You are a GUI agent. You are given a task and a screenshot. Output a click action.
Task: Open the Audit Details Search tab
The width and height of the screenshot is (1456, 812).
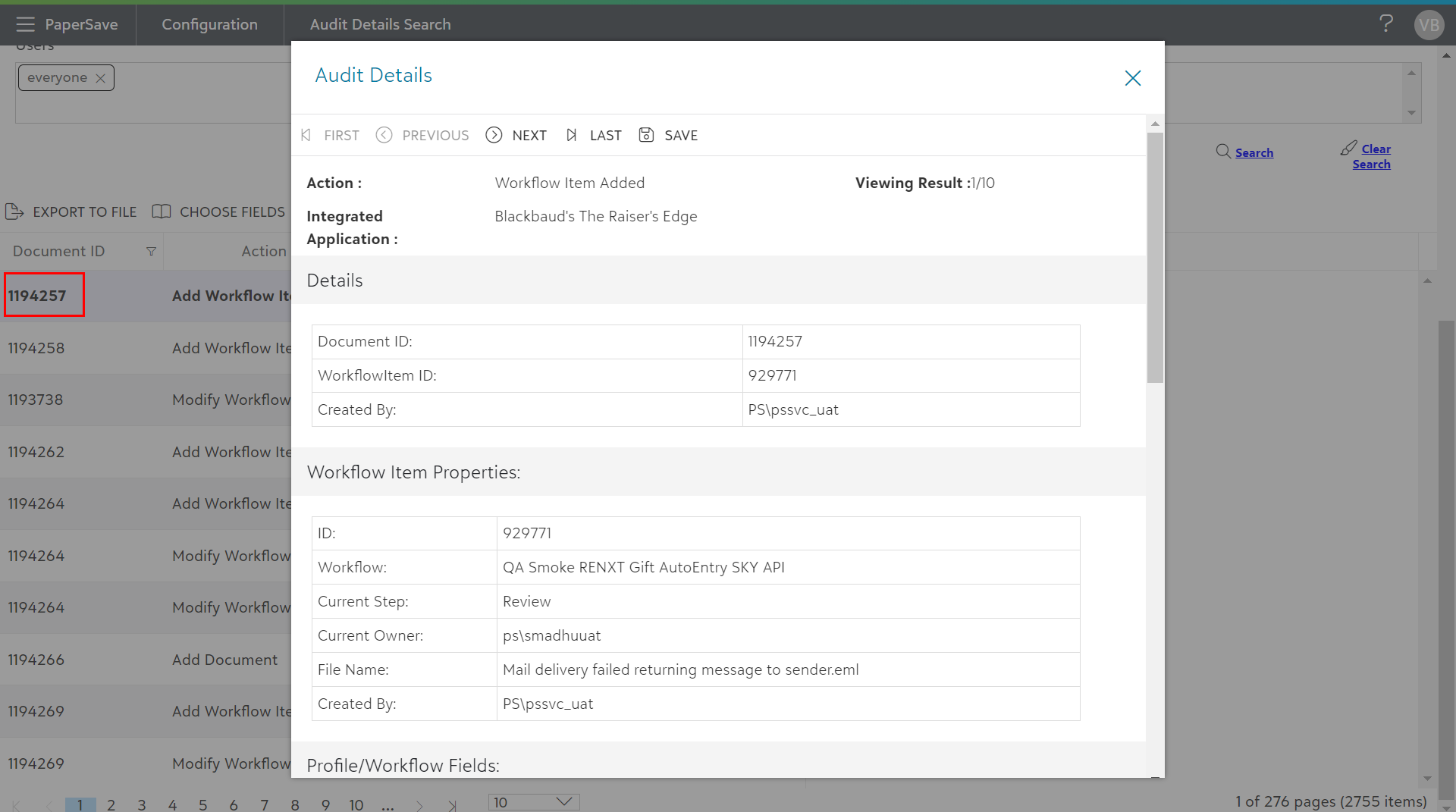(380, 24)
